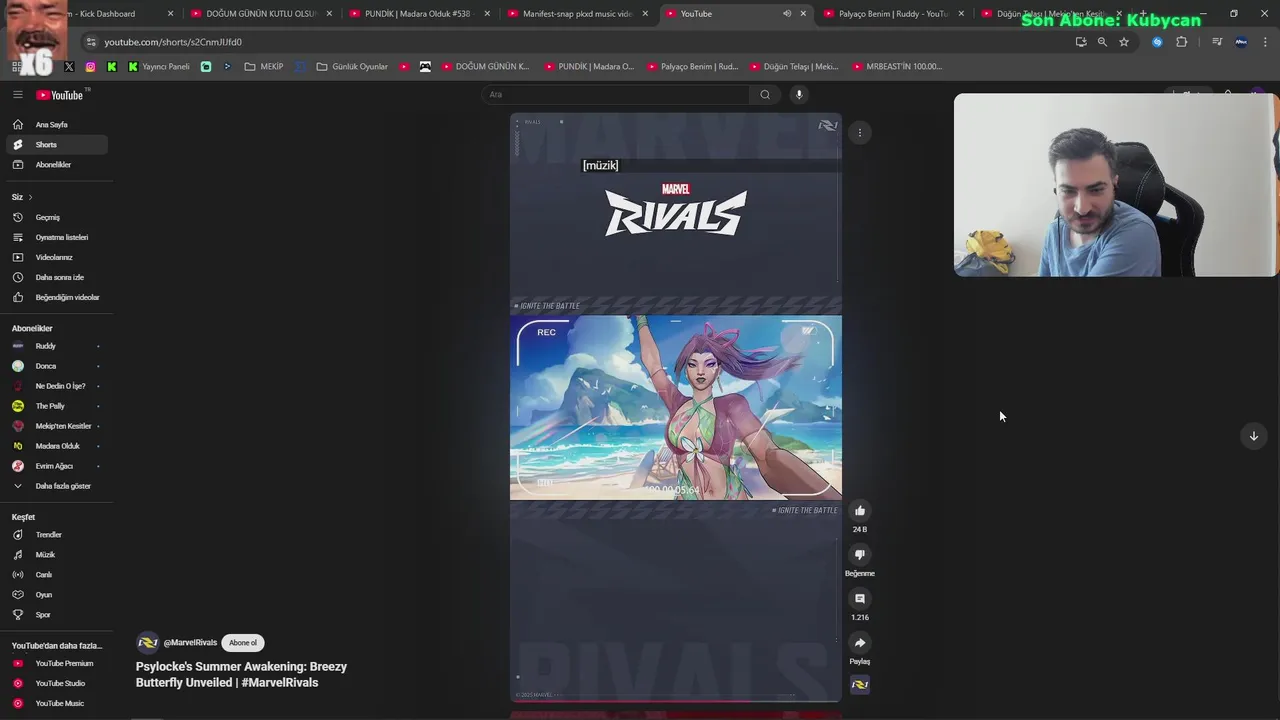This screenshot has height=720, width=1280.
Task: Mute the YouTube tab via speaker icon
Action: coord(787,14)
